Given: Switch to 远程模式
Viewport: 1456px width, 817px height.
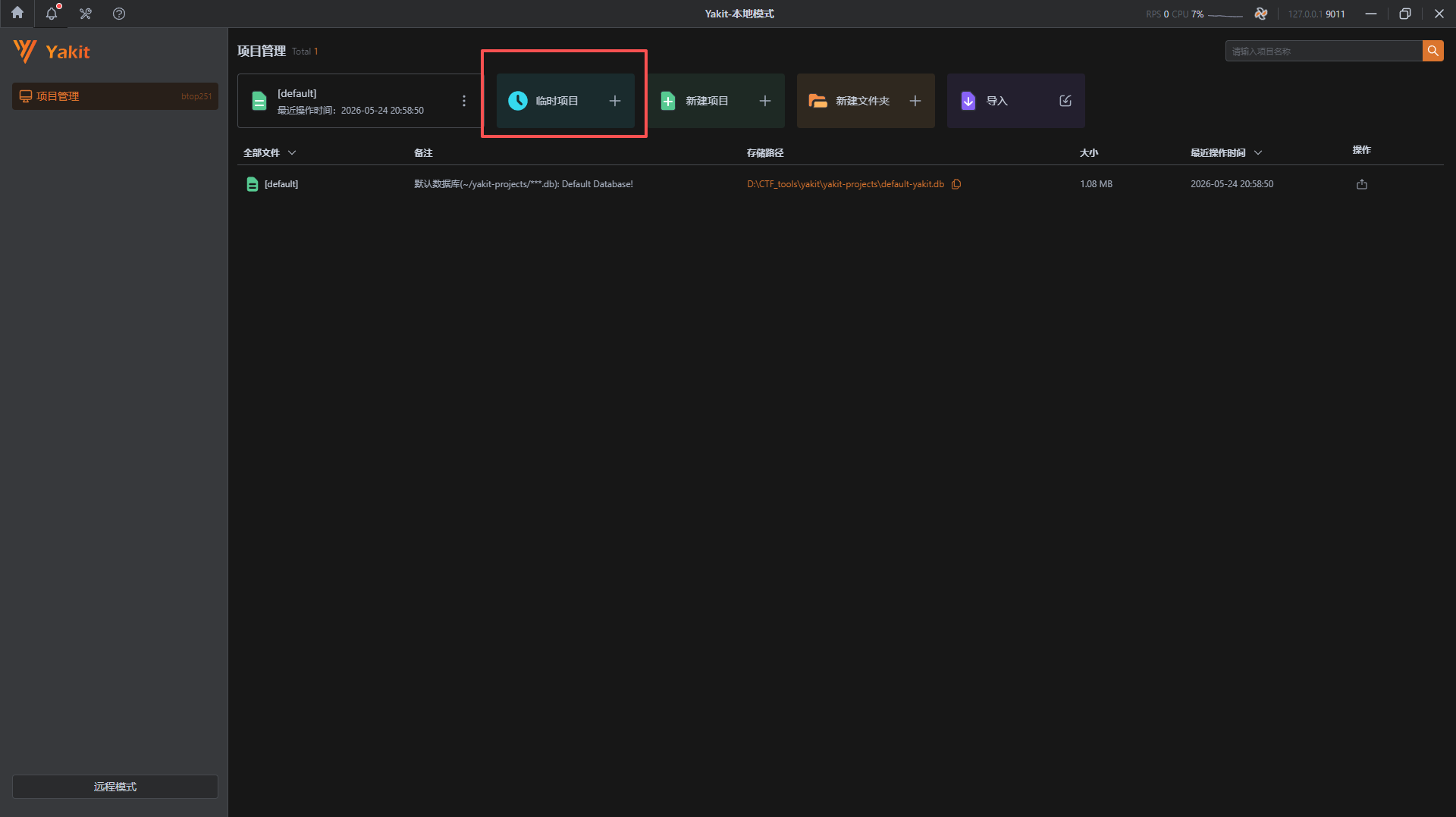Looking at the screenshot, I should [115, 787].
